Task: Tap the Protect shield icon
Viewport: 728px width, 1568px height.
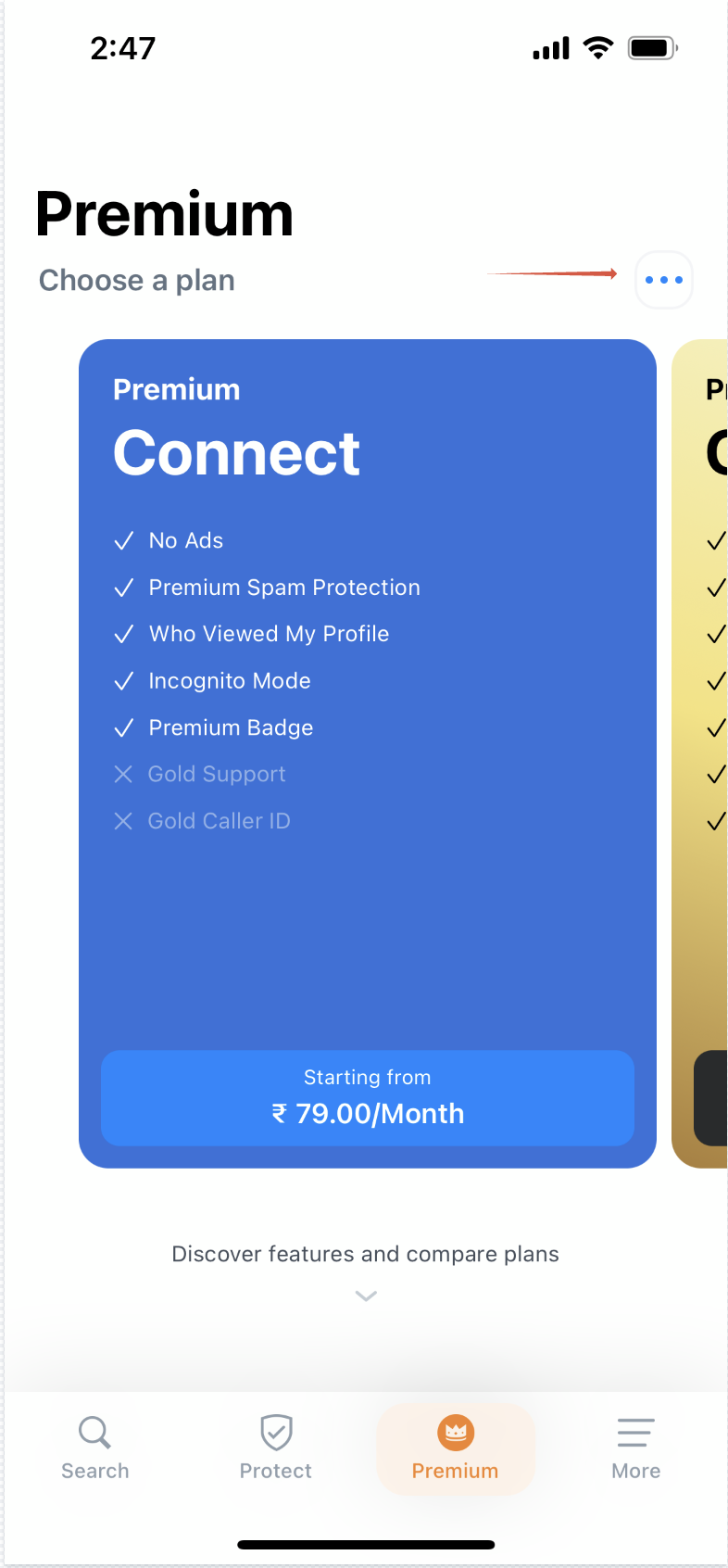Action: [x=276, y=1432]
